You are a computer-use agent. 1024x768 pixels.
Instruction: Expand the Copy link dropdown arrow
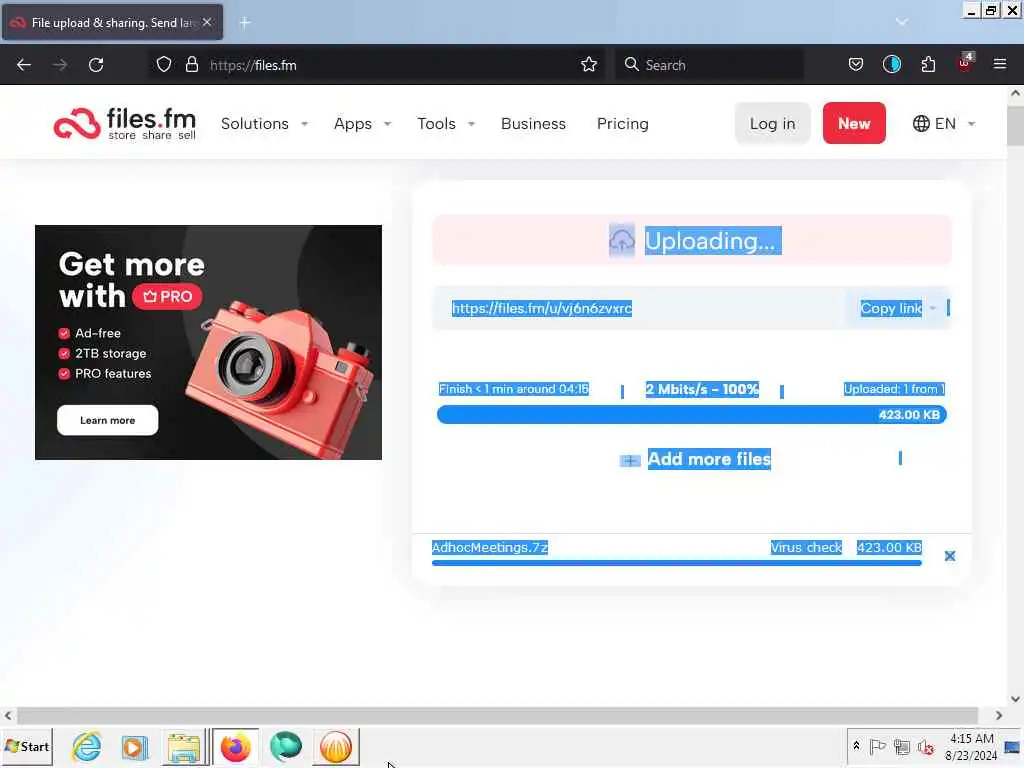tap(933, 308)
